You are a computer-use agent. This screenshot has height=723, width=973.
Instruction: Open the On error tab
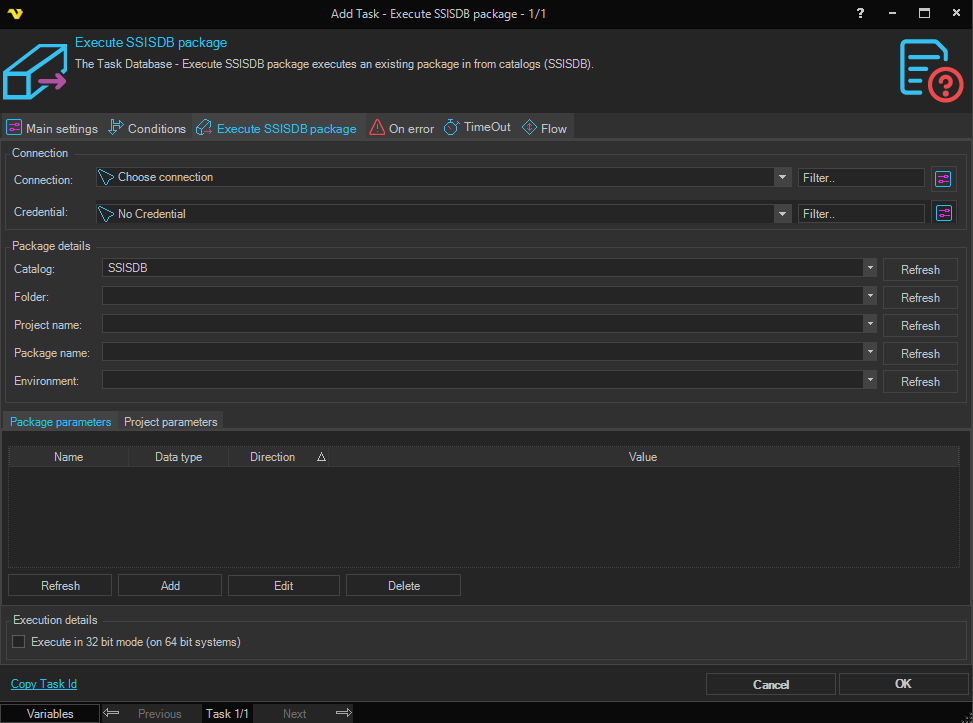(x=402, y=128)
